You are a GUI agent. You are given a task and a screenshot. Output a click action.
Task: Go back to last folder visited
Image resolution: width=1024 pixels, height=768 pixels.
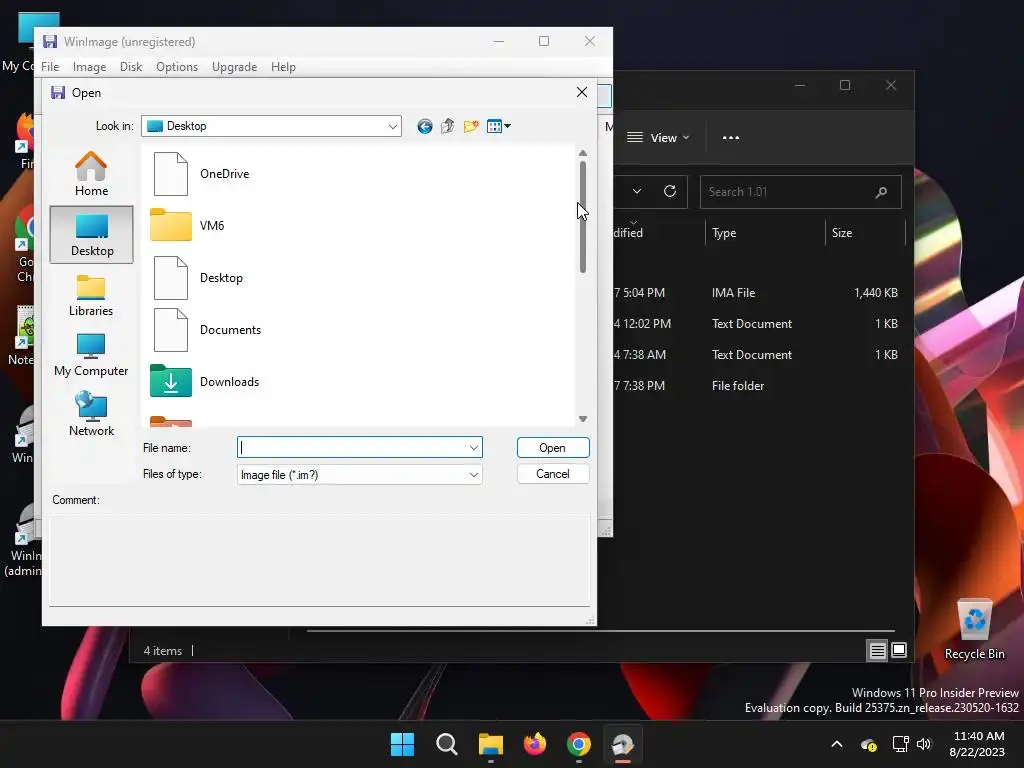click(x=424, y=126)
